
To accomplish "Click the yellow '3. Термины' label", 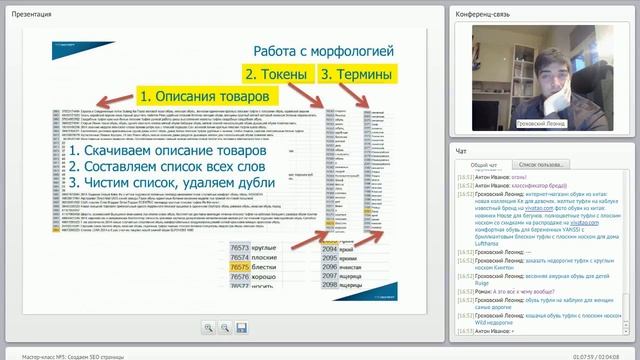I will coord(358,74).
